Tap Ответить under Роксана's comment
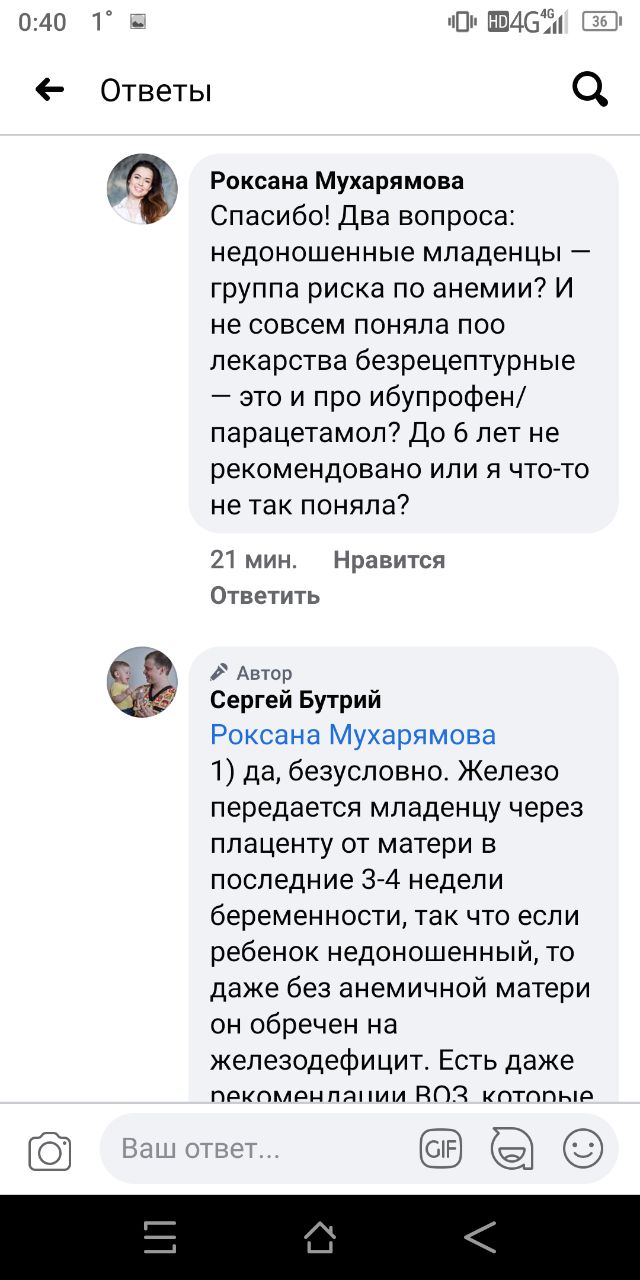This screenshot has height=1280, width=640. tap(265, 596)
